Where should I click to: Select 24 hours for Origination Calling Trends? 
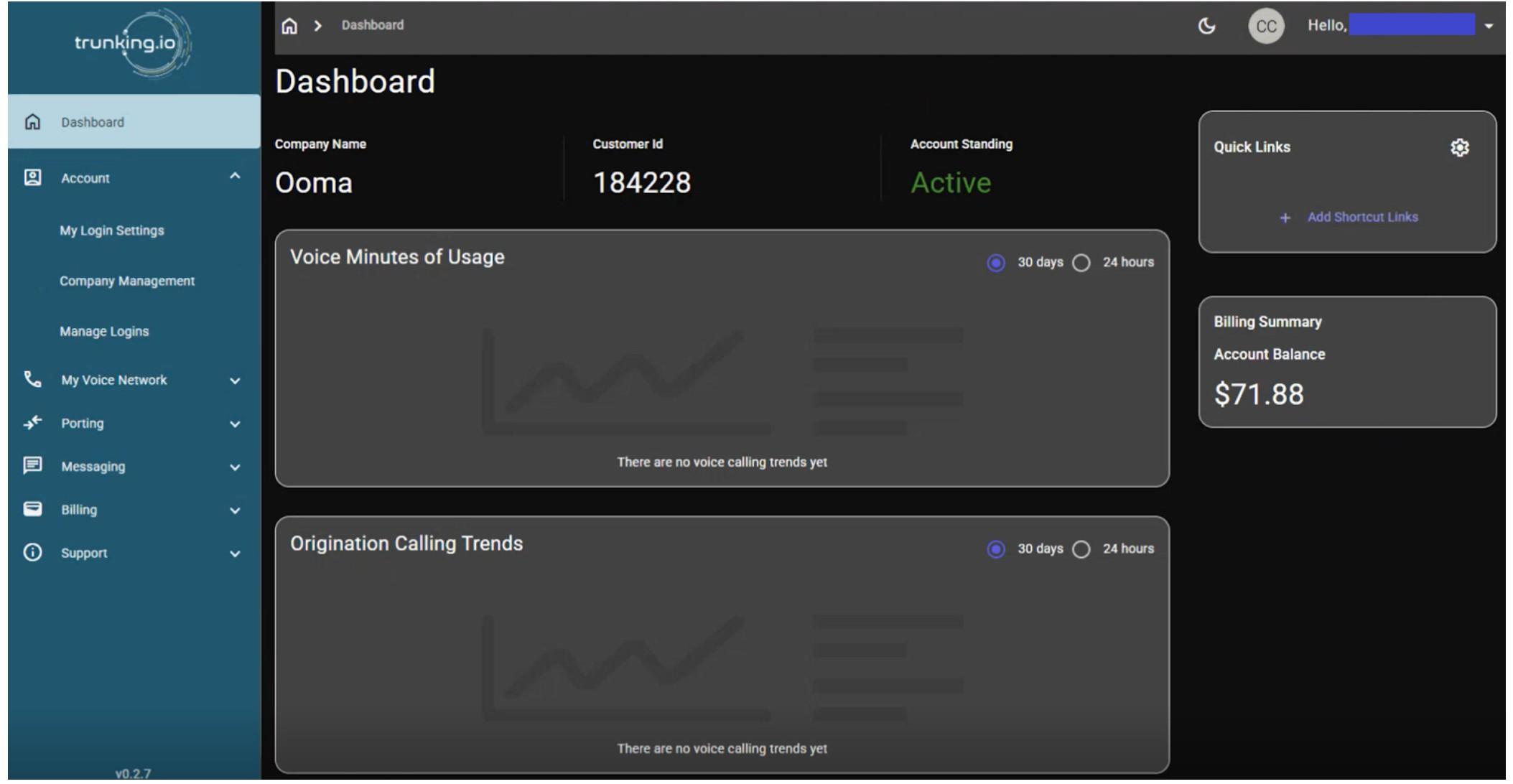pos(1081,549)
